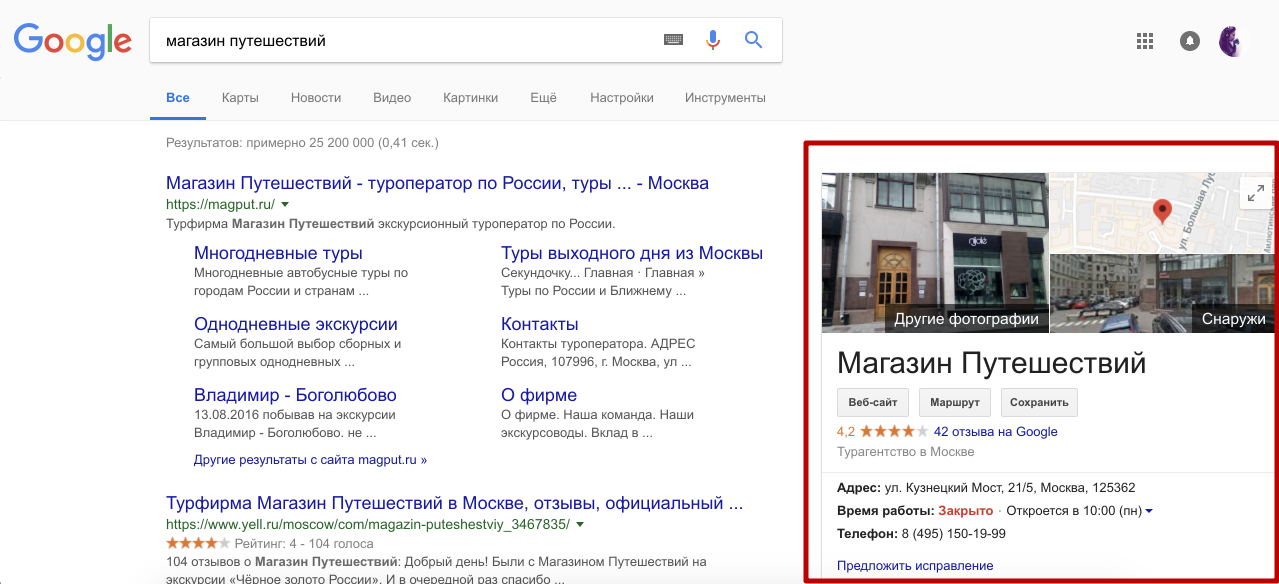The height and width of the screenshot is (584, 1279).
Task: Open the 42 отзыва на Google link
Action: (x=995, y=432)
